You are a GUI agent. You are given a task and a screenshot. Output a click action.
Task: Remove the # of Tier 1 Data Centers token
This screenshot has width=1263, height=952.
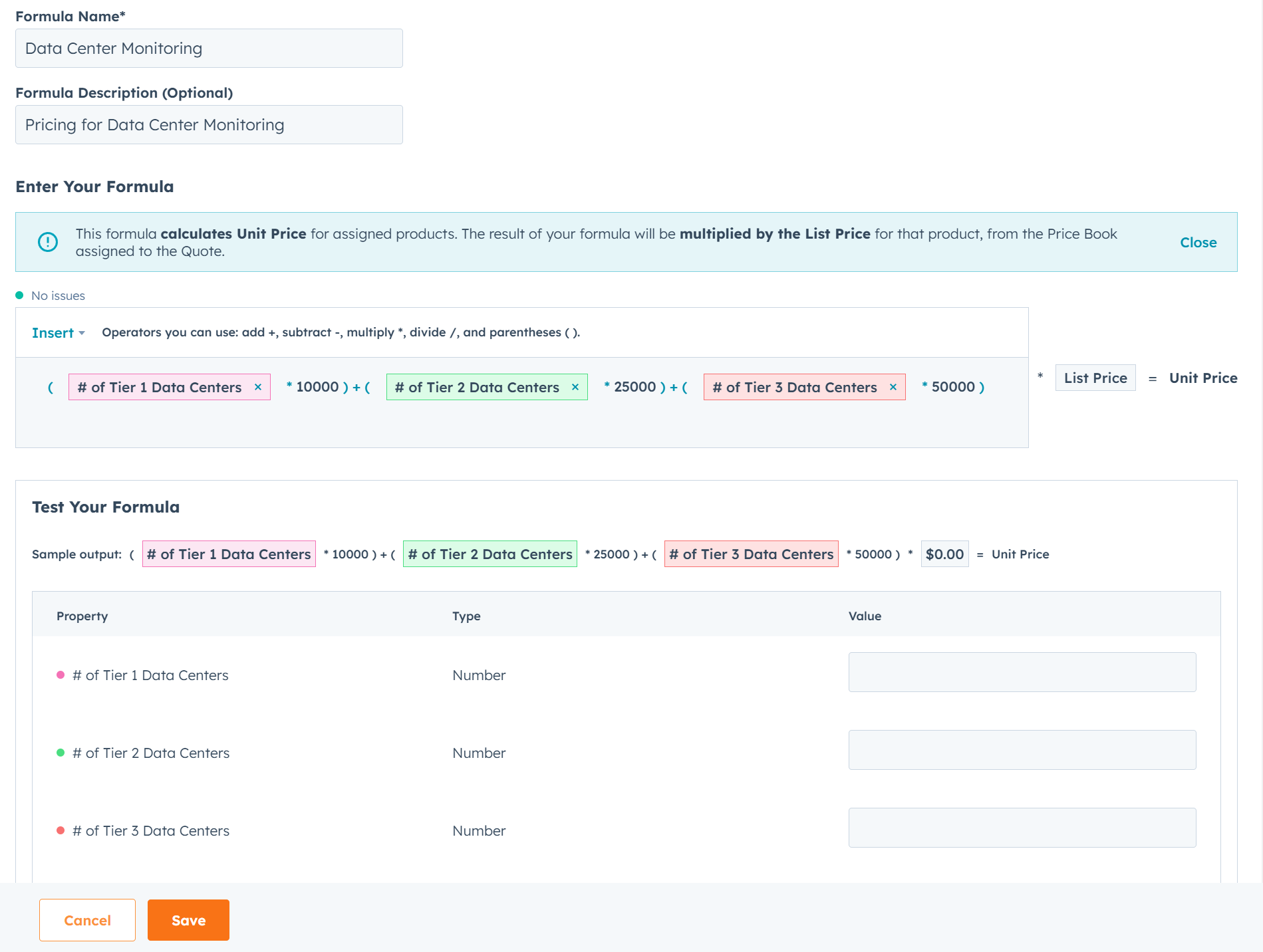point(258,386)
